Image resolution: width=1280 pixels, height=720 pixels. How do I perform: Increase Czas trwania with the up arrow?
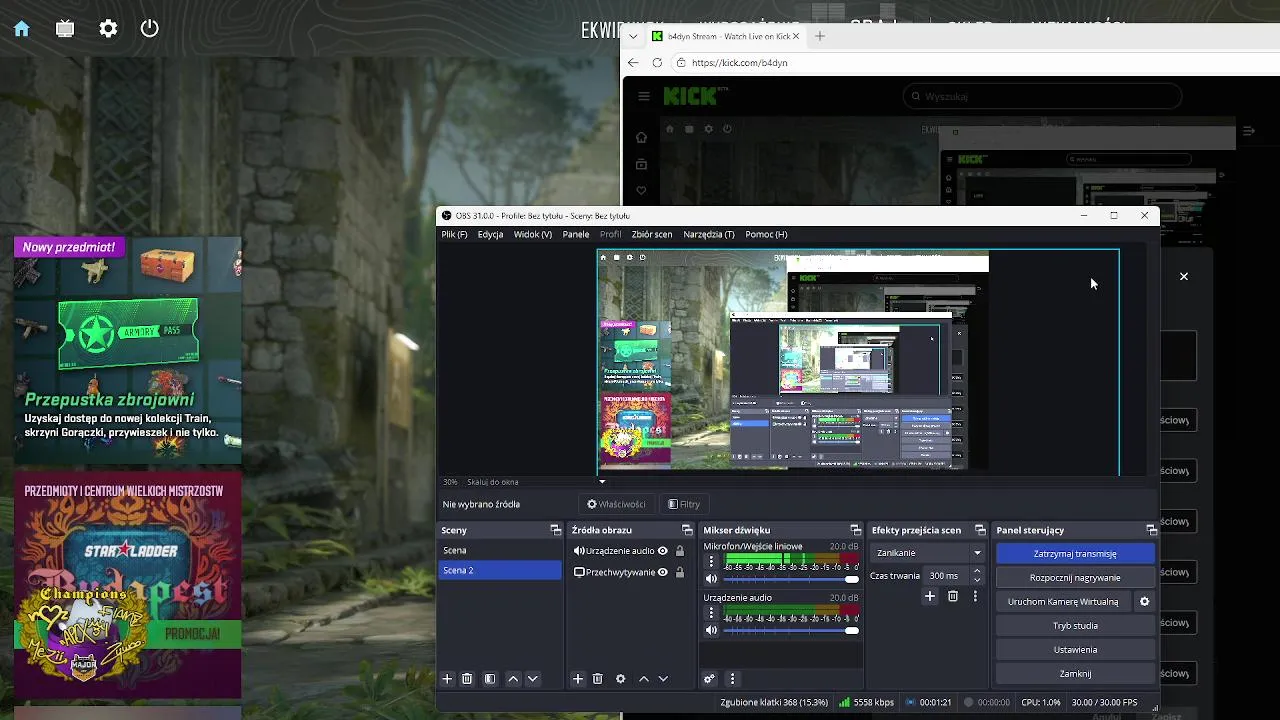[x=977, y=571]
